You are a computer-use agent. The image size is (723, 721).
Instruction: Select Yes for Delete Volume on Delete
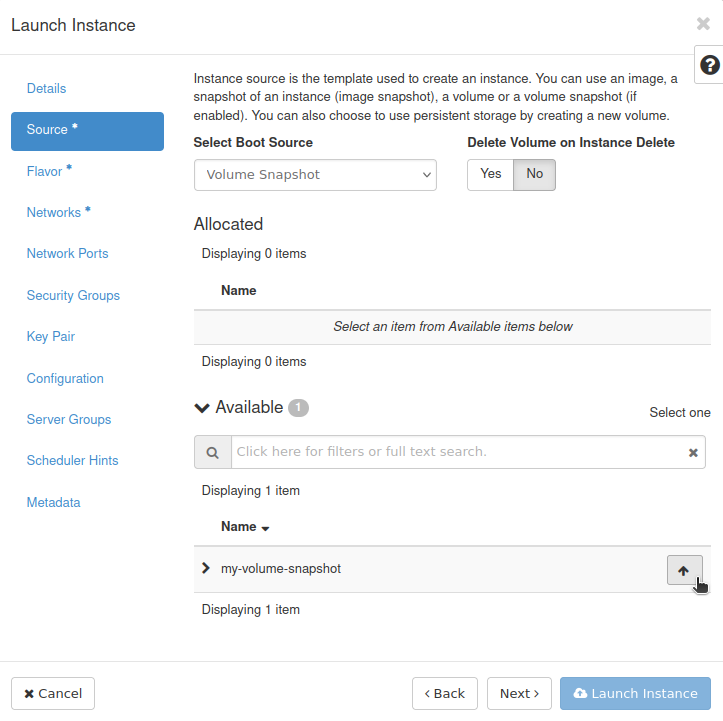(x=490, y=174)
